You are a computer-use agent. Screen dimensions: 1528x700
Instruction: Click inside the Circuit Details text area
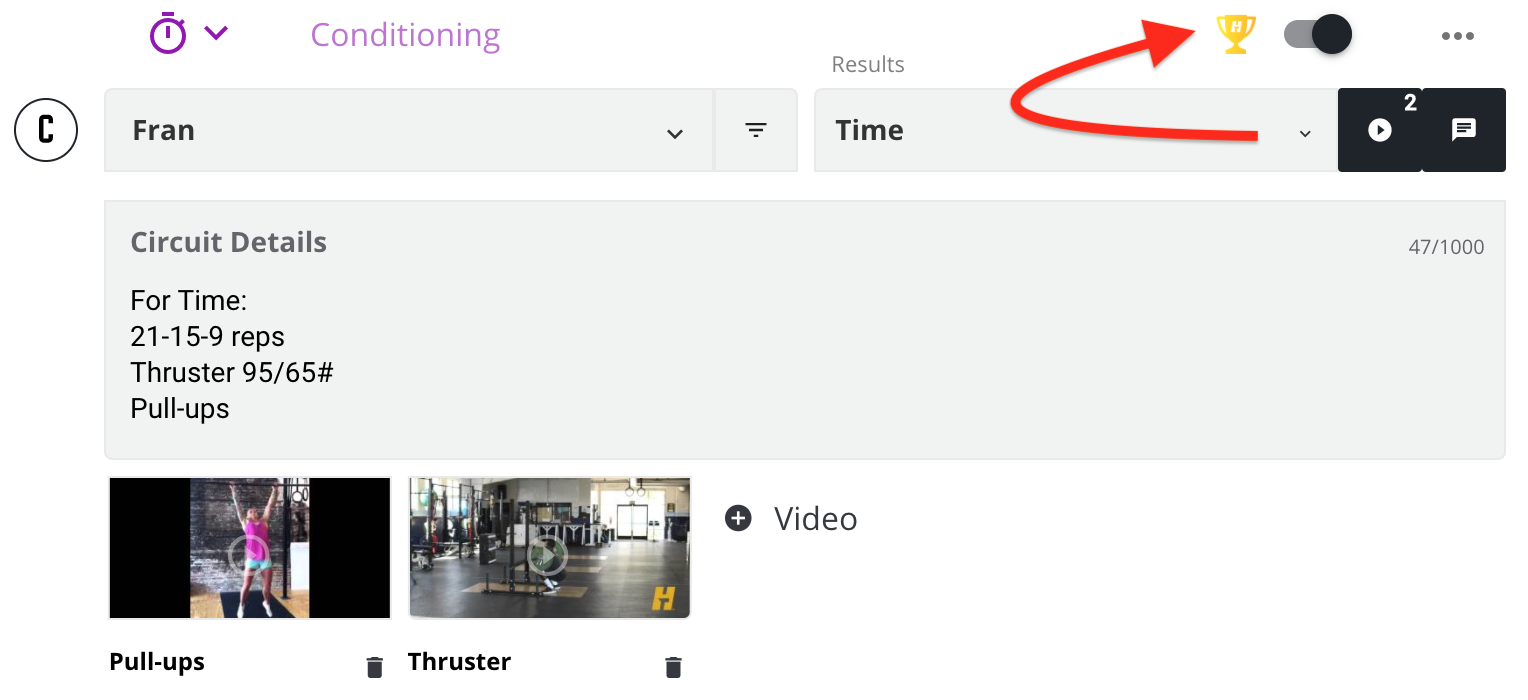pos(805,330)
